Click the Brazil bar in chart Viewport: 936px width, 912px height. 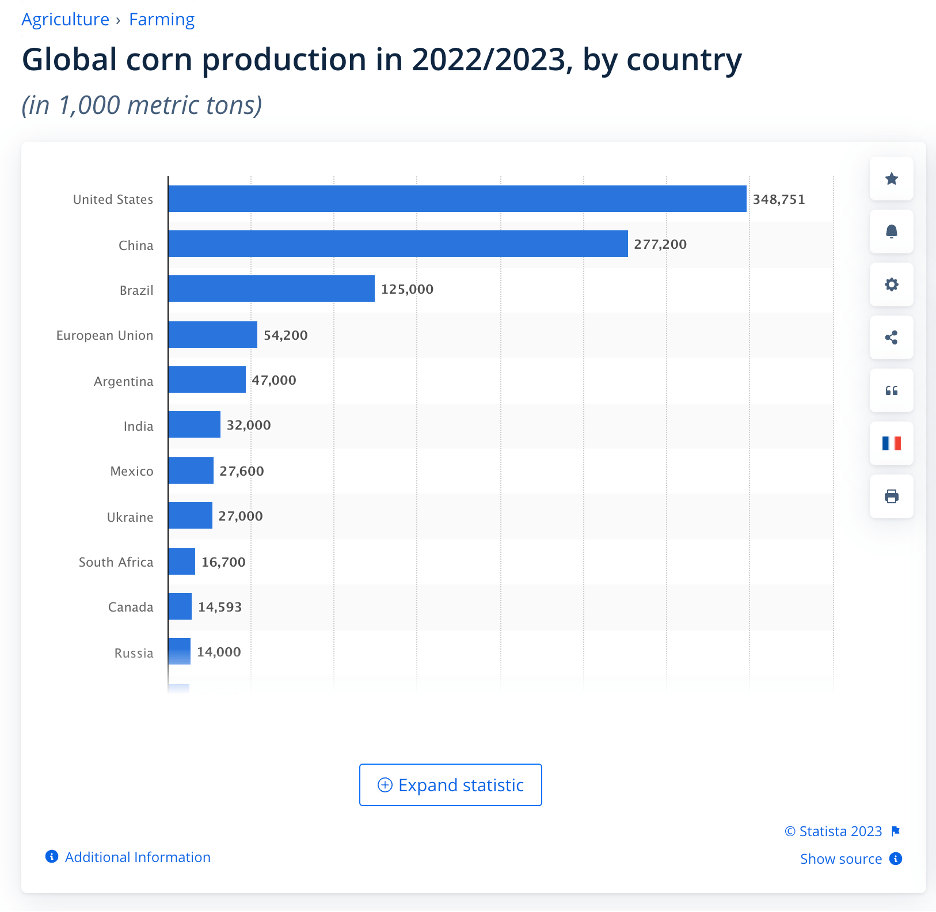coord(271,289)
